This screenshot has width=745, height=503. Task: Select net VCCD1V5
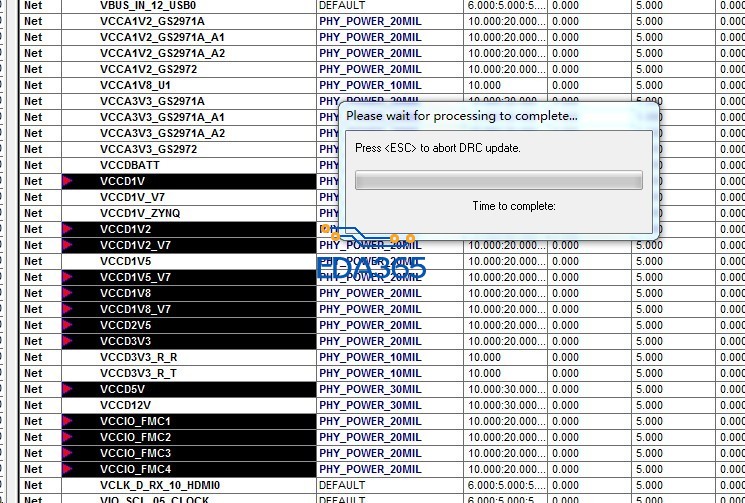(125, 261)
